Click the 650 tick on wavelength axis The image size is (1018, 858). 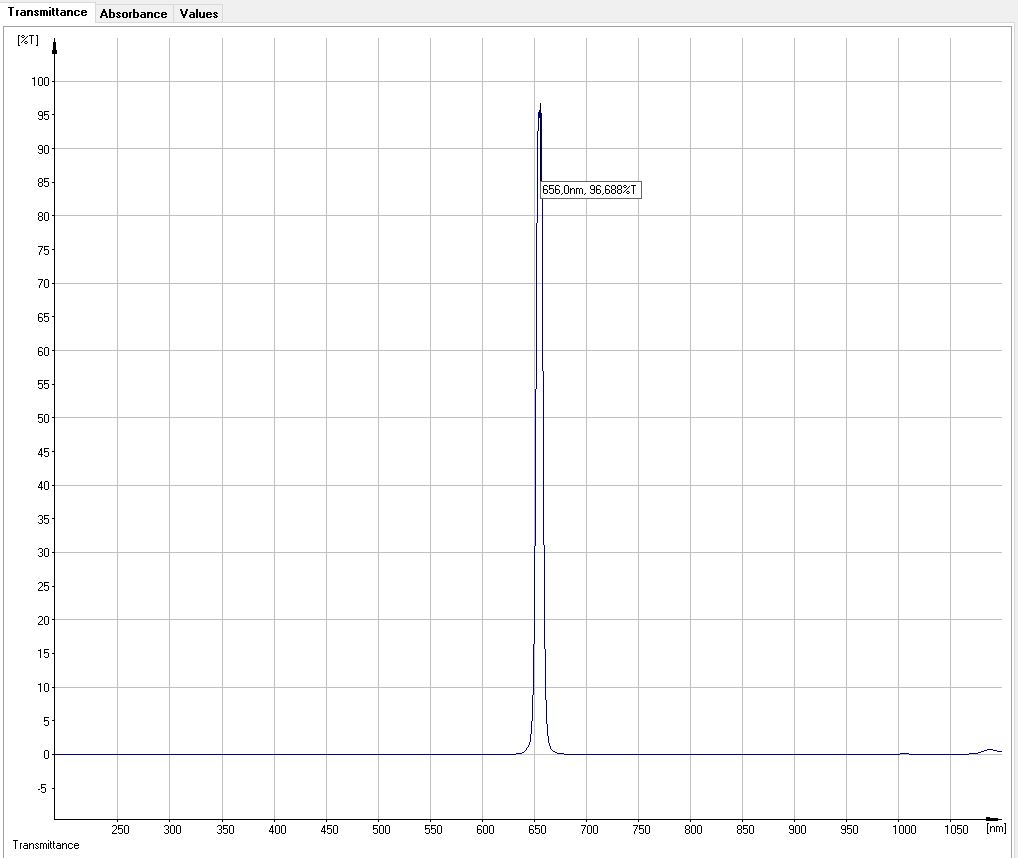point(538,829)
